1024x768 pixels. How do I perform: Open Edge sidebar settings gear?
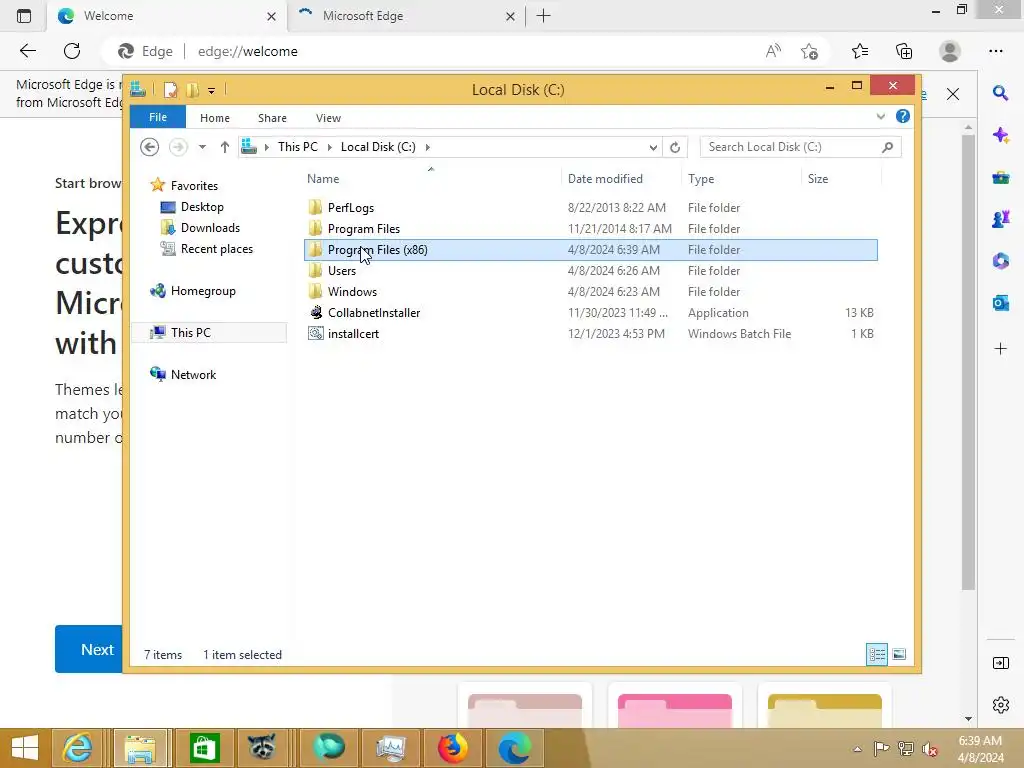1000,705
